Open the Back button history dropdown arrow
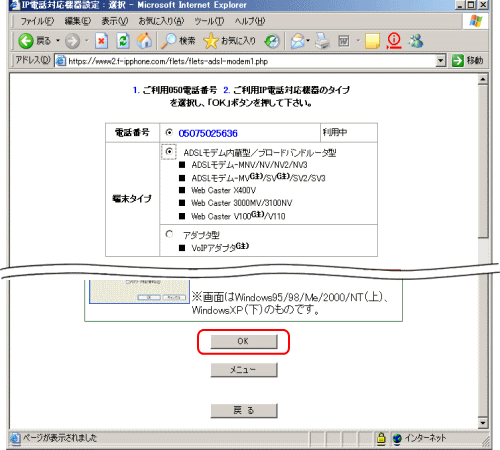500x450 pixels. [58, 41]
